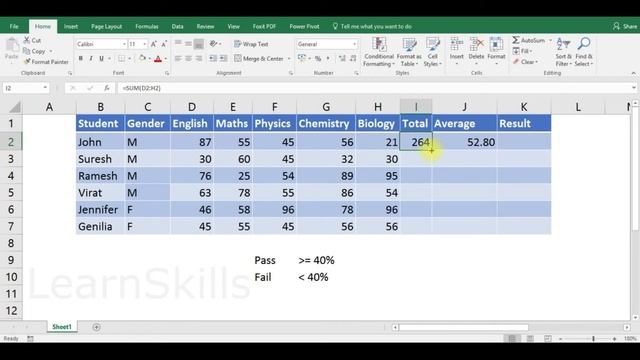640x360 pixels.
Task: Toggle Wrap Text
Action: pyautogui.click(x=251, y=44)
